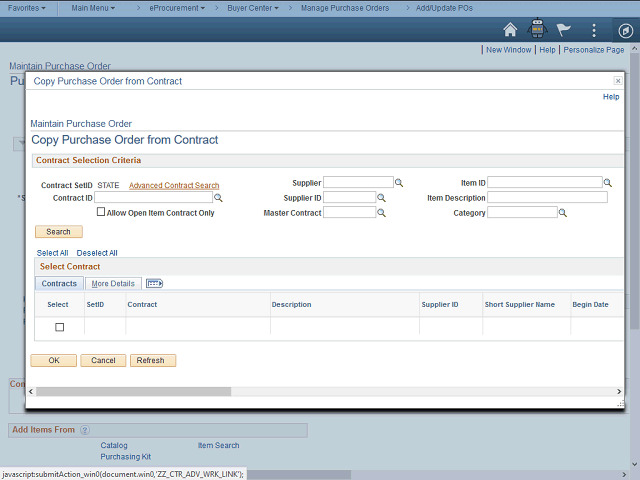Expand the Main Menu dropdown
640x480 pixels.
(93, 8)
